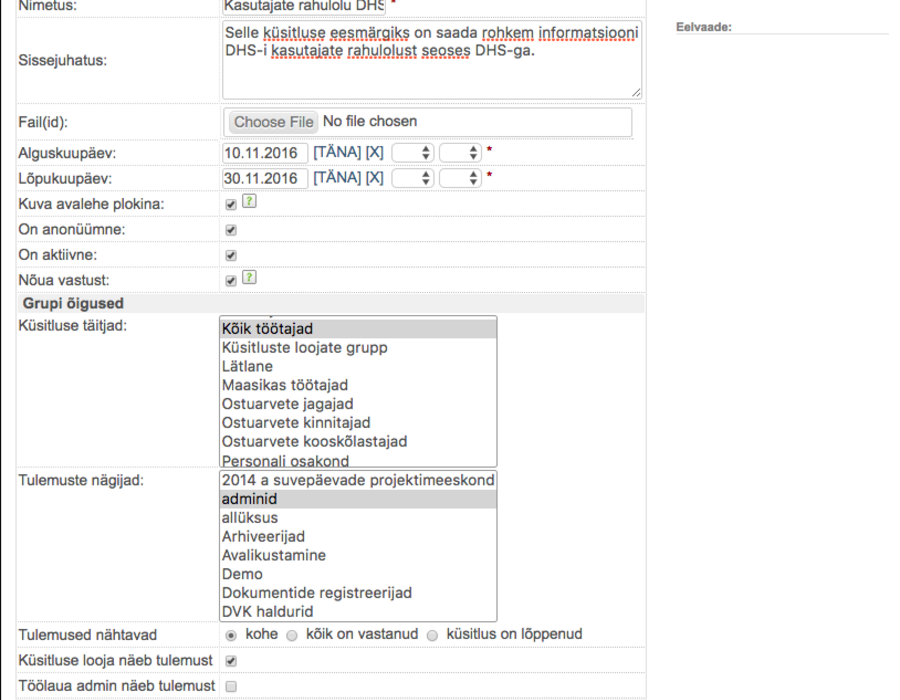
Task: Select the 'kohe' radio button
Action: [x=231, y=635]
